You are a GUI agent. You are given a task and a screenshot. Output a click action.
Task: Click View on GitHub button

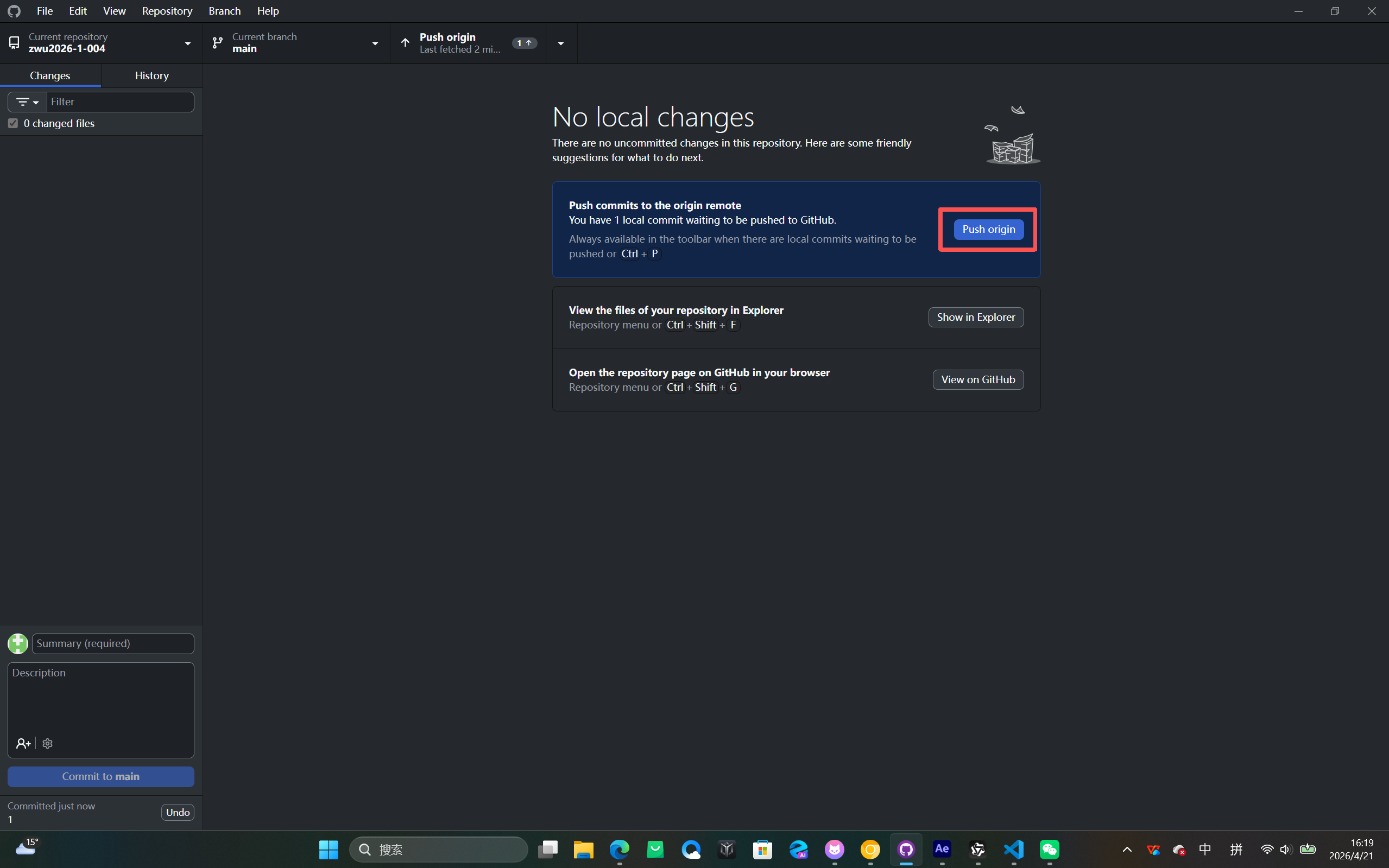click(978, 379)
